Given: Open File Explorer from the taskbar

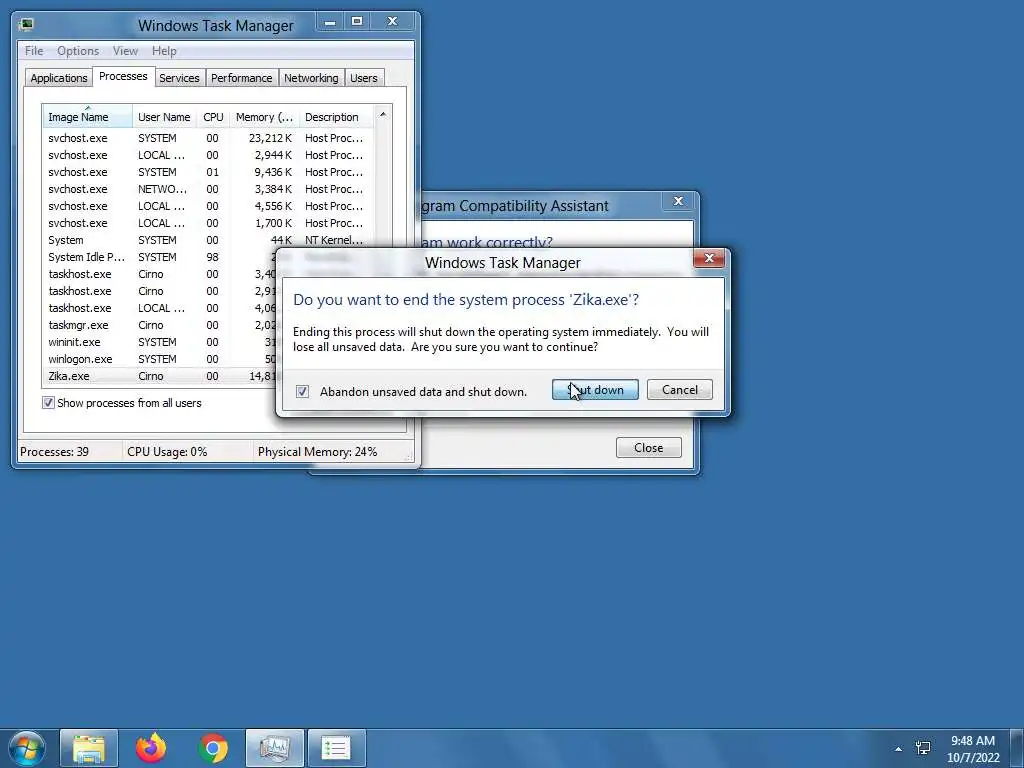Looking at the screenshot, I should (89, 748).
